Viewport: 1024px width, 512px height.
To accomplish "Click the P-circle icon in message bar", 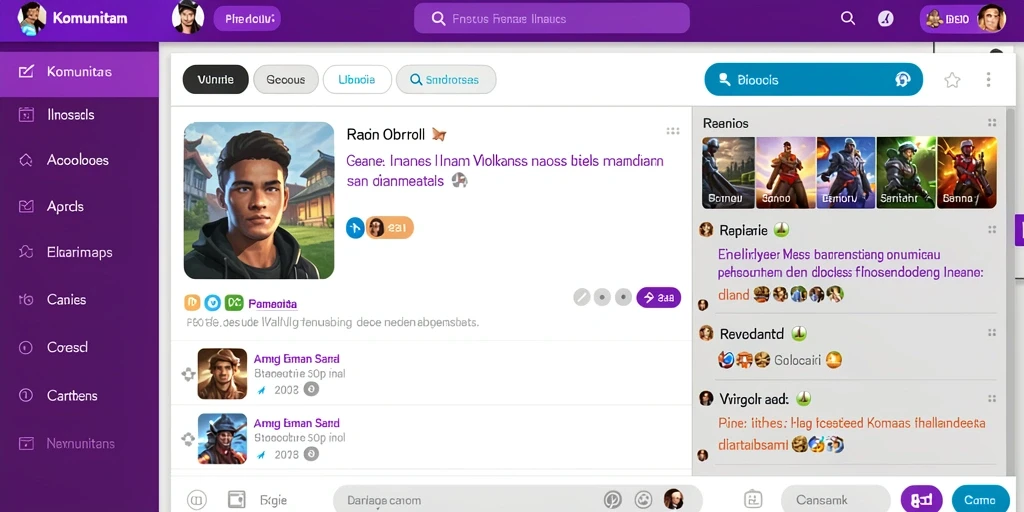I will pos(613,500).
